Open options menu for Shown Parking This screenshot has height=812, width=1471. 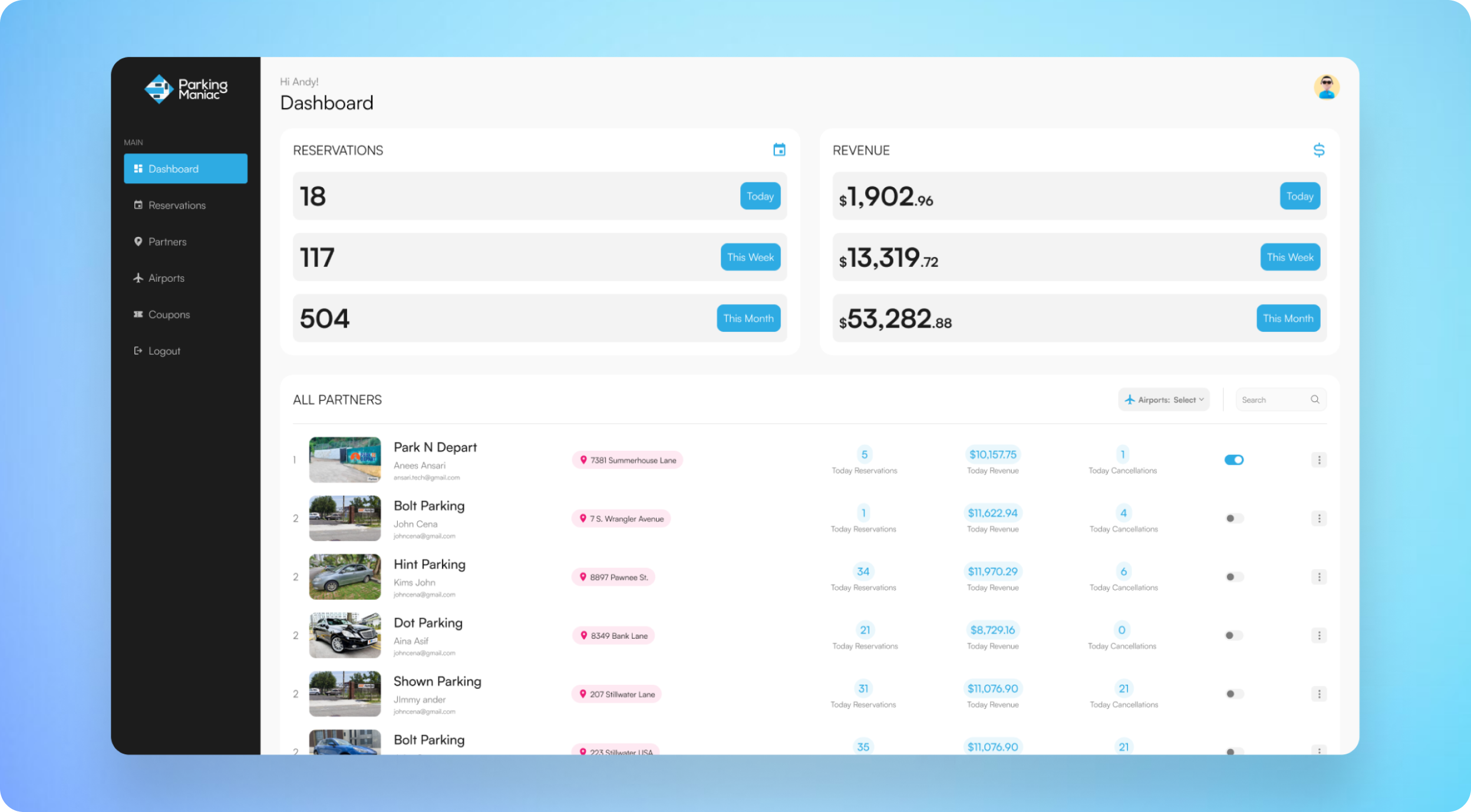[x=1319, y=694]
